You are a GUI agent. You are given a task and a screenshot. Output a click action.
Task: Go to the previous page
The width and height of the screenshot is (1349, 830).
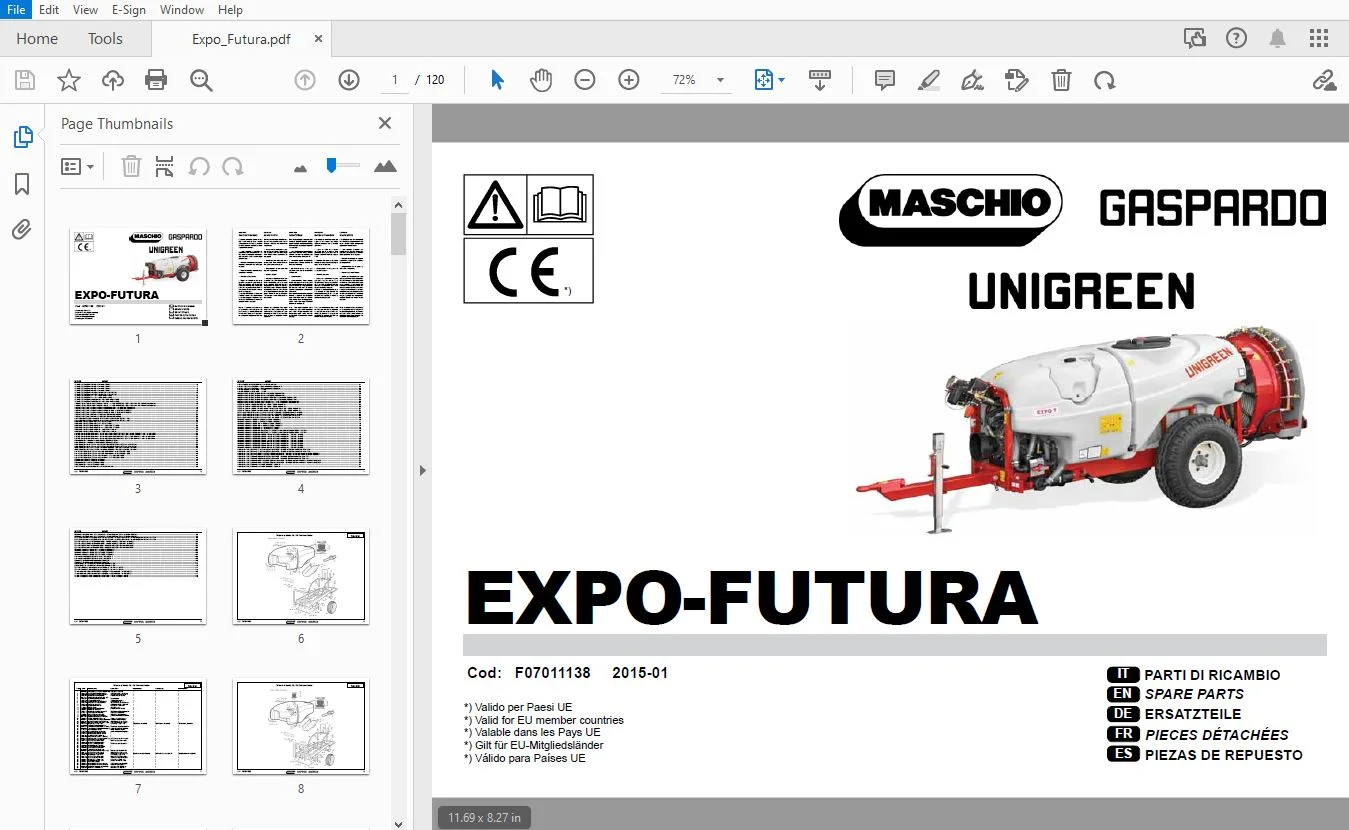pos(305,80)
